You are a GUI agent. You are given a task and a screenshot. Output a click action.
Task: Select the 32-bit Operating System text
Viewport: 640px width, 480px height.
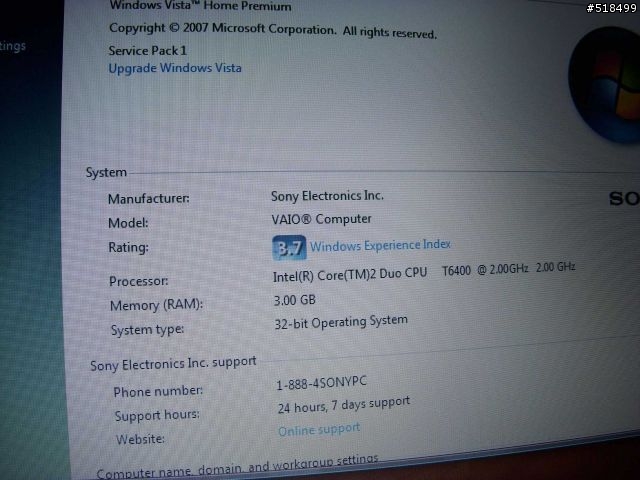pos(341,322)
